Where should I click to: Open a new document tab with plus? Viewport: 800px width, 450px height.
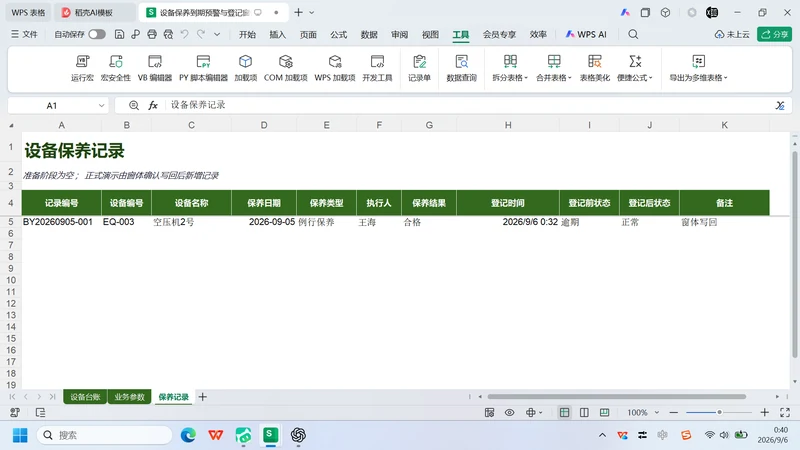pyautogui.click(x=298, y=12)
